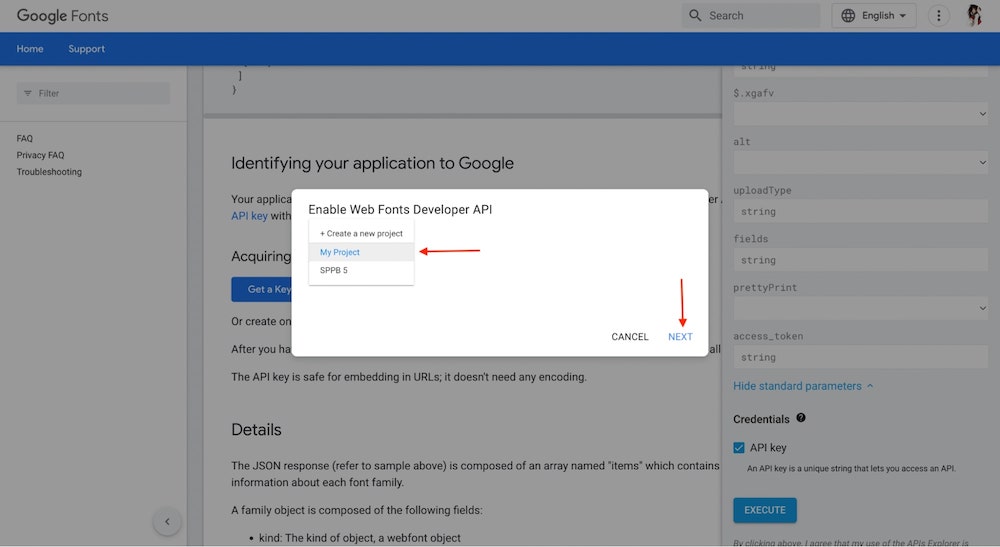This screenshot has width=1000, height=547.
Task: Uncheck the API key checkbox
Action: click(x=739, y=448)
